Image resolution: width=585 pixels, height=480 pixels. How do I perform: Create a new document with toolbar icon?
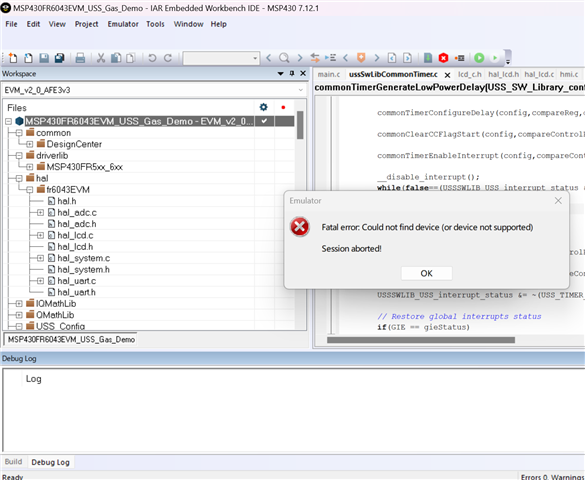[x=13, y=58]
